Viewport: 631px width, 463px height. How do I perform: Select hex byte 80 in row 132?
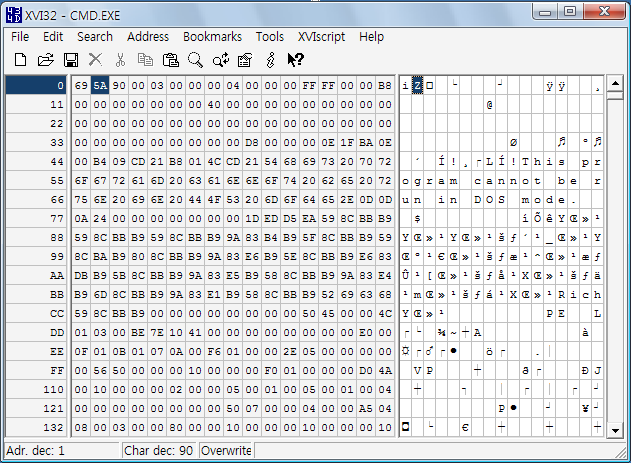(x=176, y=427)
